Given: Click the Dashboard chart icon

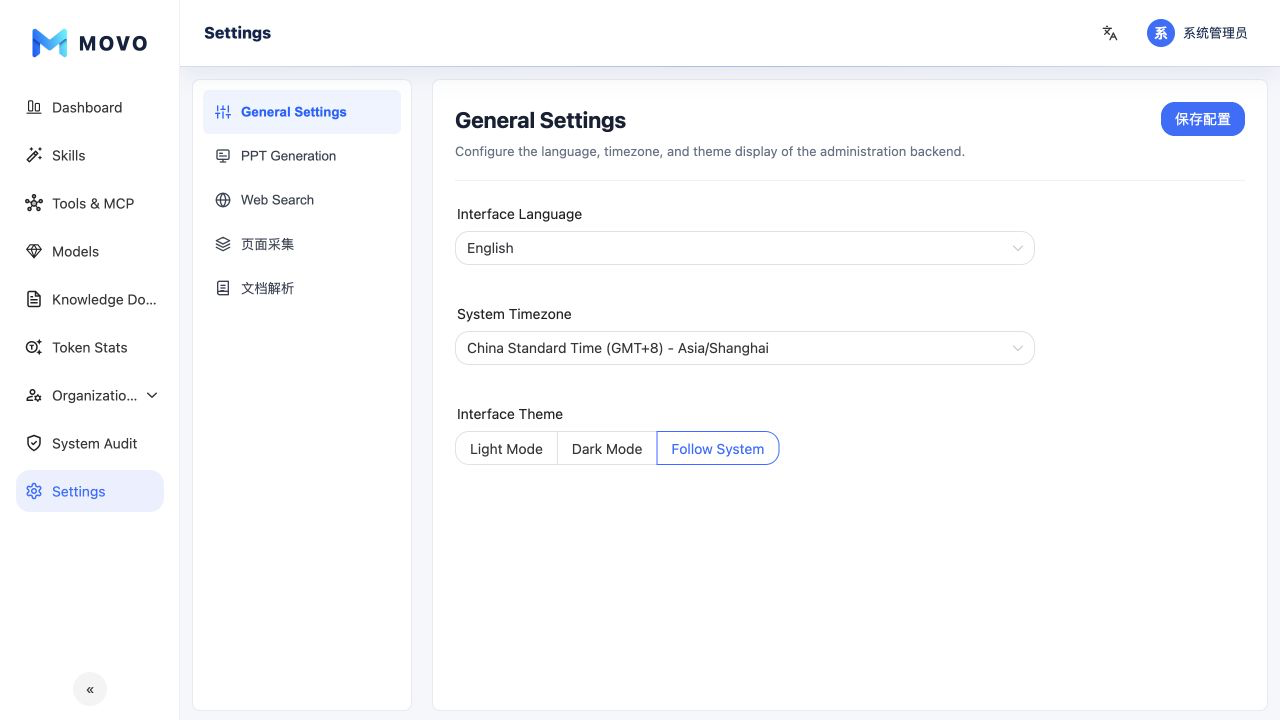Looking at the screenshot, I should [34, 107].
